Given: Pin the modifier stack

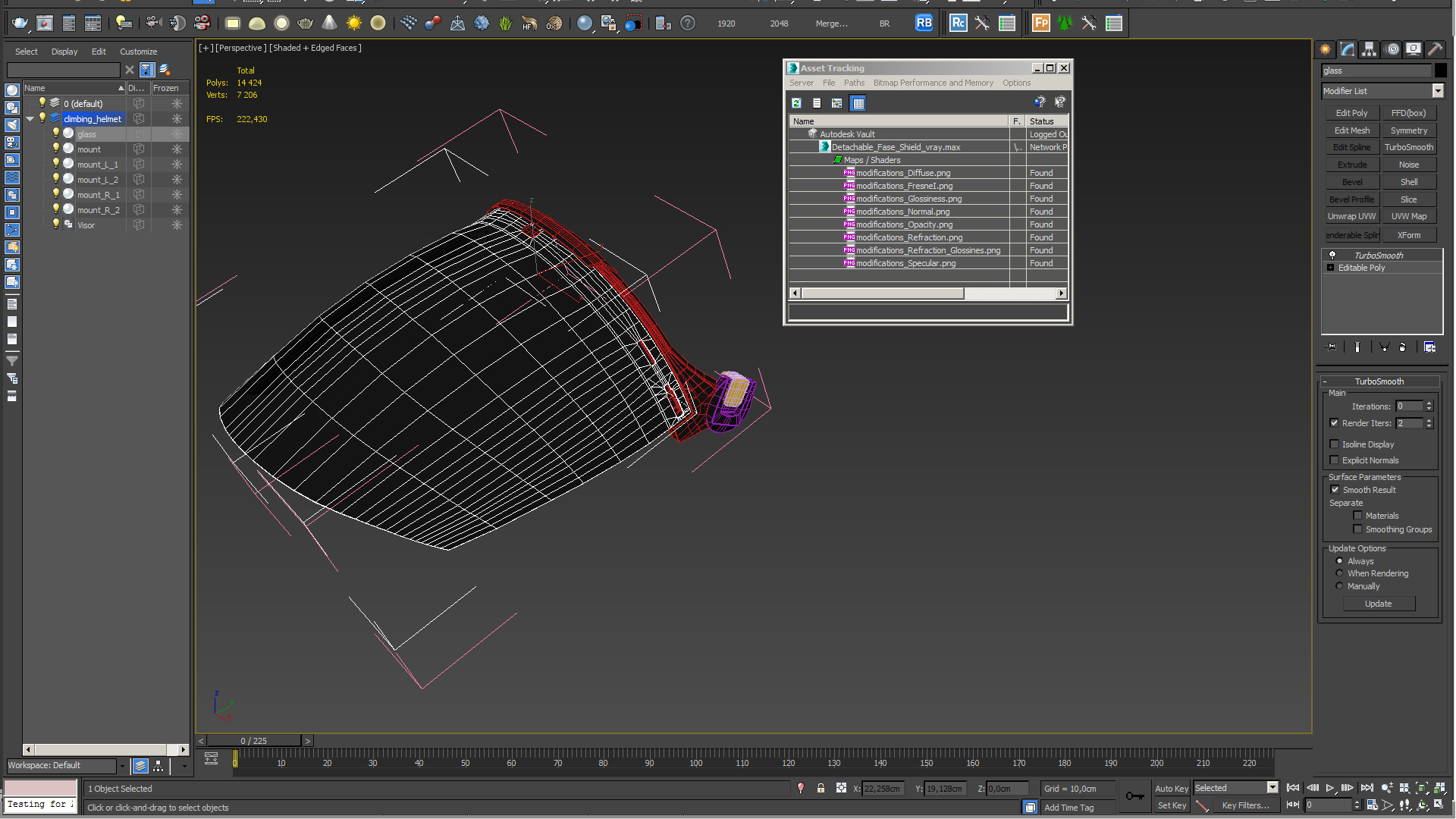Looking at the screenshot, I should [1332, 347].
